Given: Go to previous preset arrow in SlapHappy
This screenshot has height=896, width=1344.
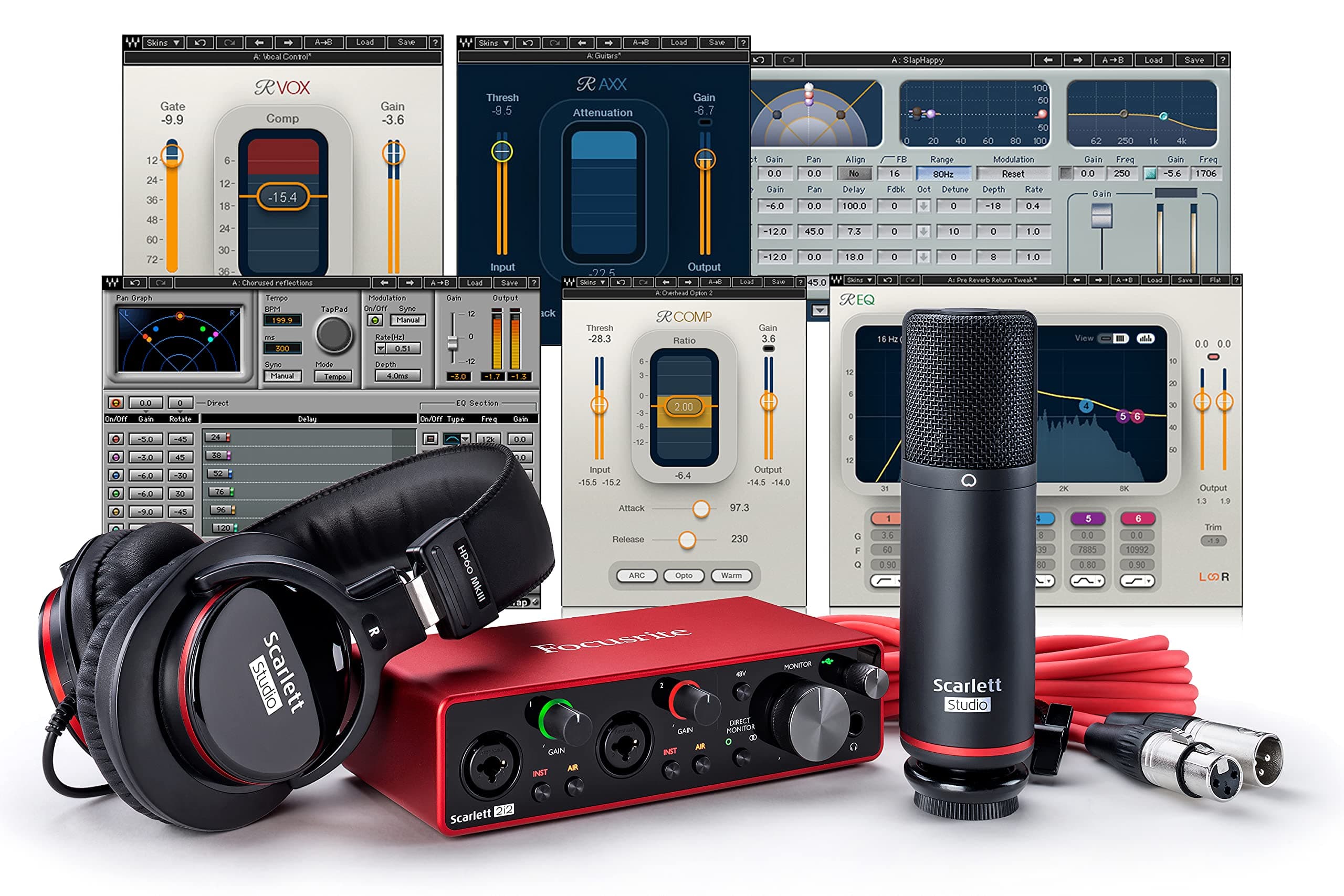Looking at the screenshot, I should (1049, 60).
